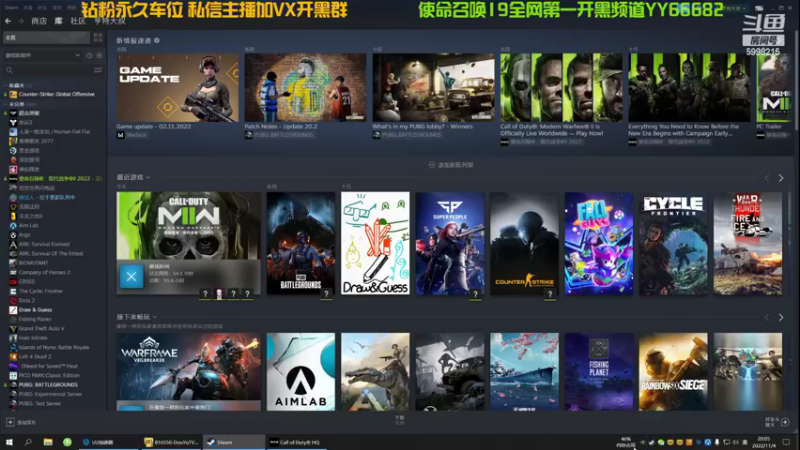Screen dimensions: 800x450
Task: Open War Thunder Fire and Ice cover
Action: coord(747,243)
